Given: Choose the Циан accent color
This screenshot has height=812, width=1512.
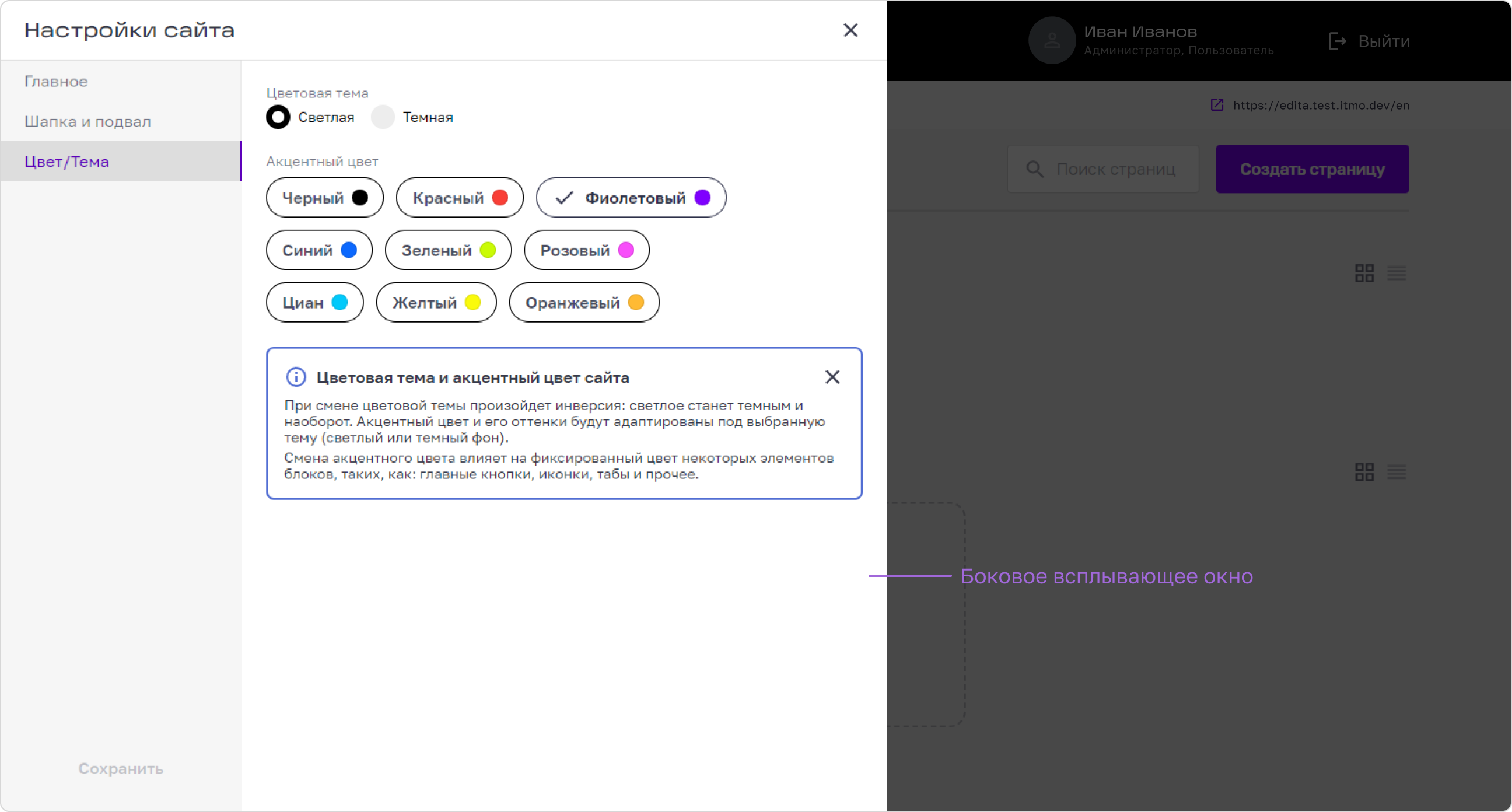Looking at the screenshot, I should pos(314,302).
